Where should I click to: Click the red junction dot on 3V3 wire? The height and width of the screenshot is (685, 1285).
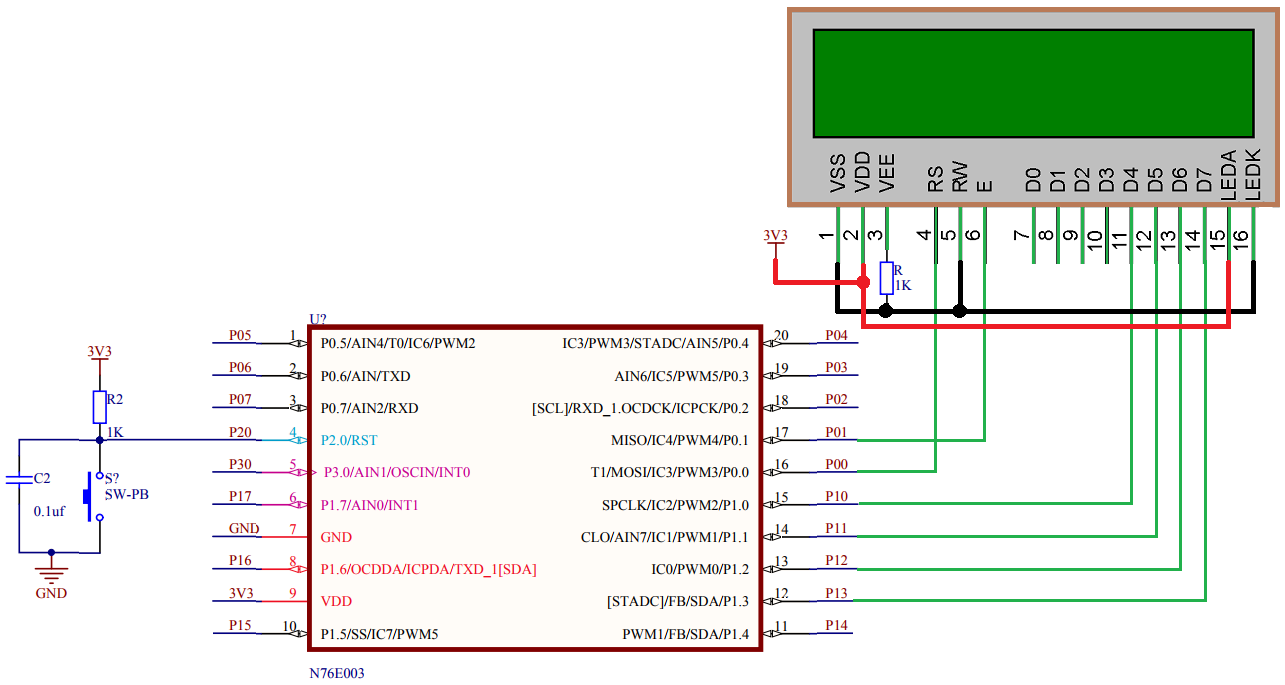click(x=863, y=282)
